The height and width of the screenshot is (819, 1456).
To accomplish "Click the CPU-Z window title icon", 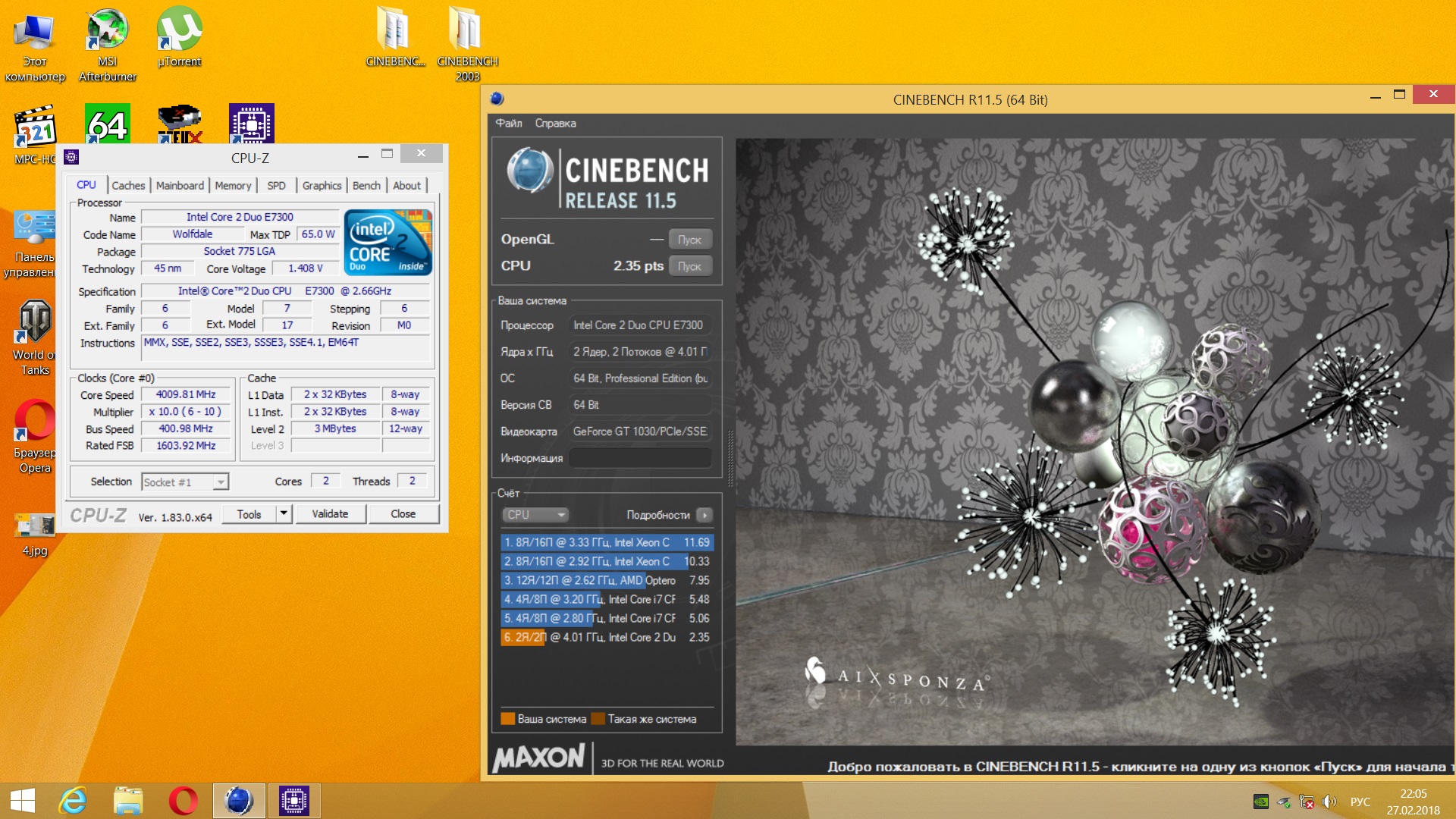I will pyautogui.click(x=72, y=157).
